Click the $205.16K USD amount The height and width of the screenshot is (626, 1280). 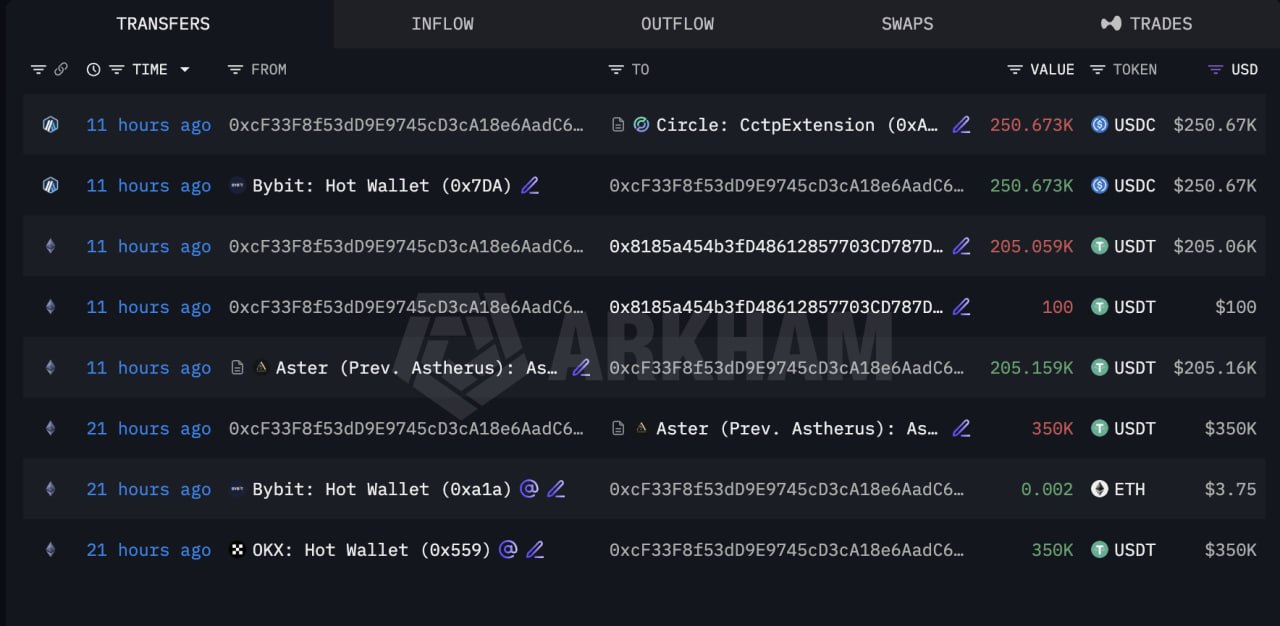point(1214,367)
